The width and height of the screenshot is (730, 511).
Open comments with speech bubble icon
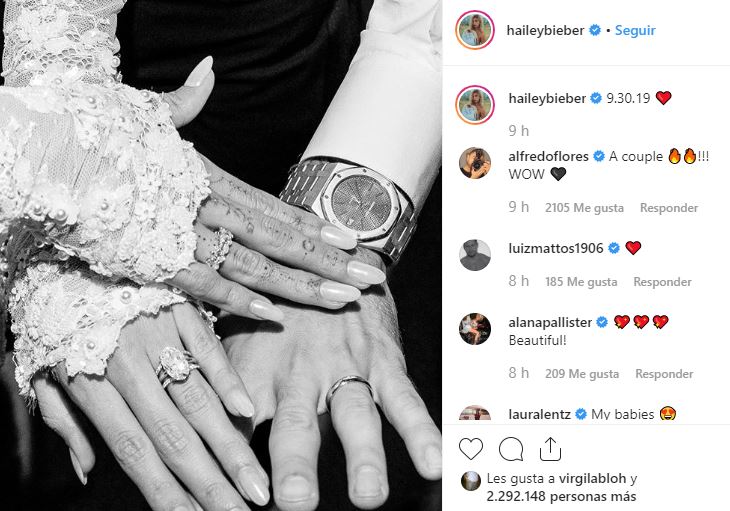point(511,449)
